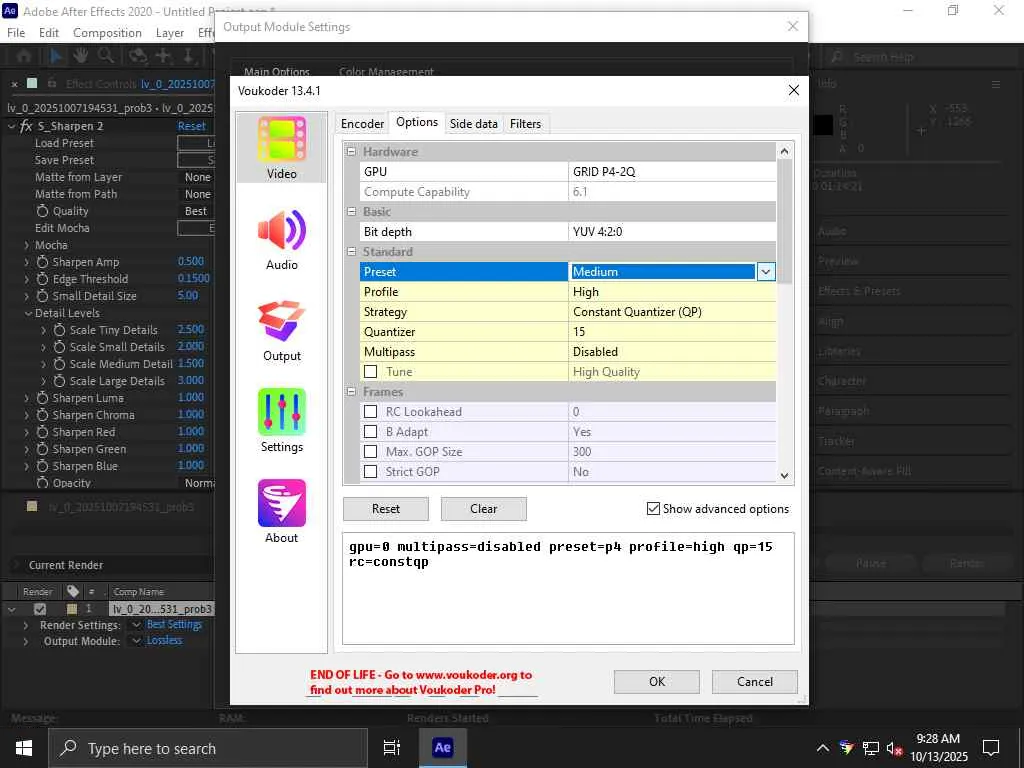This screenshot has width=1024, height=768.
Task: Click the Reset button in Voukoder
Action: point(386,509)
